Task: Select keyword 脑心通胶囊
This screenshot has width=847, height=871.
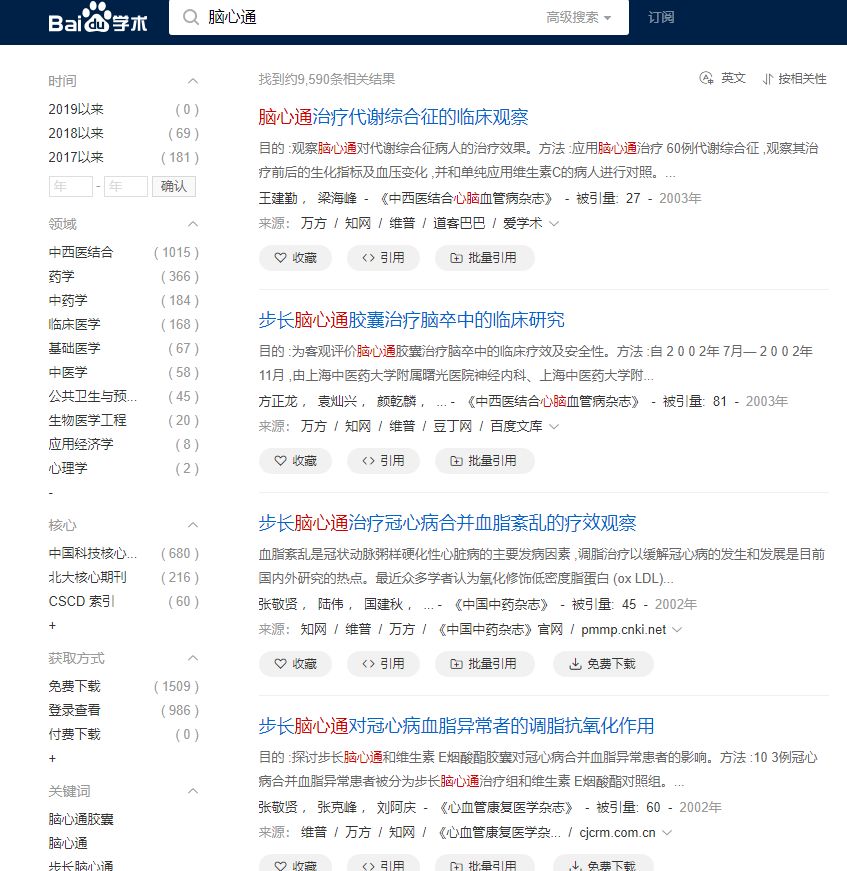Action: pos(81,819)
